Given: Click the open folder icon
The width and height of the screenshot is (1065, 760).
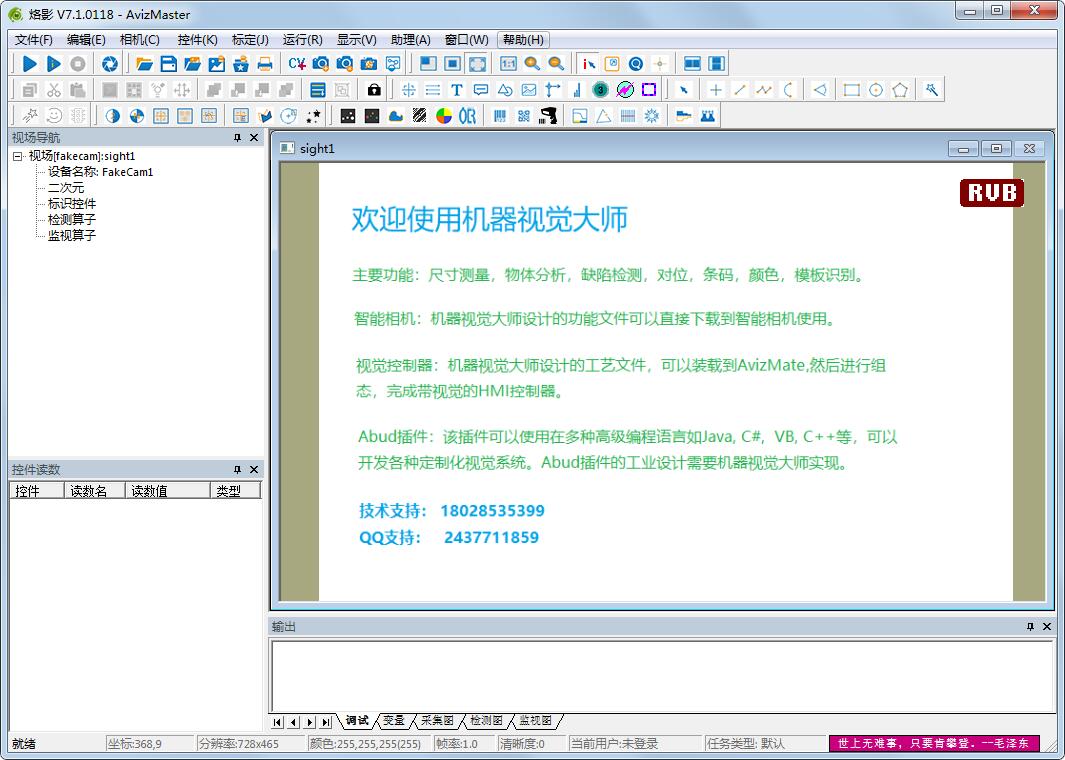Looking at the screenshot, I should coord(144,64).
